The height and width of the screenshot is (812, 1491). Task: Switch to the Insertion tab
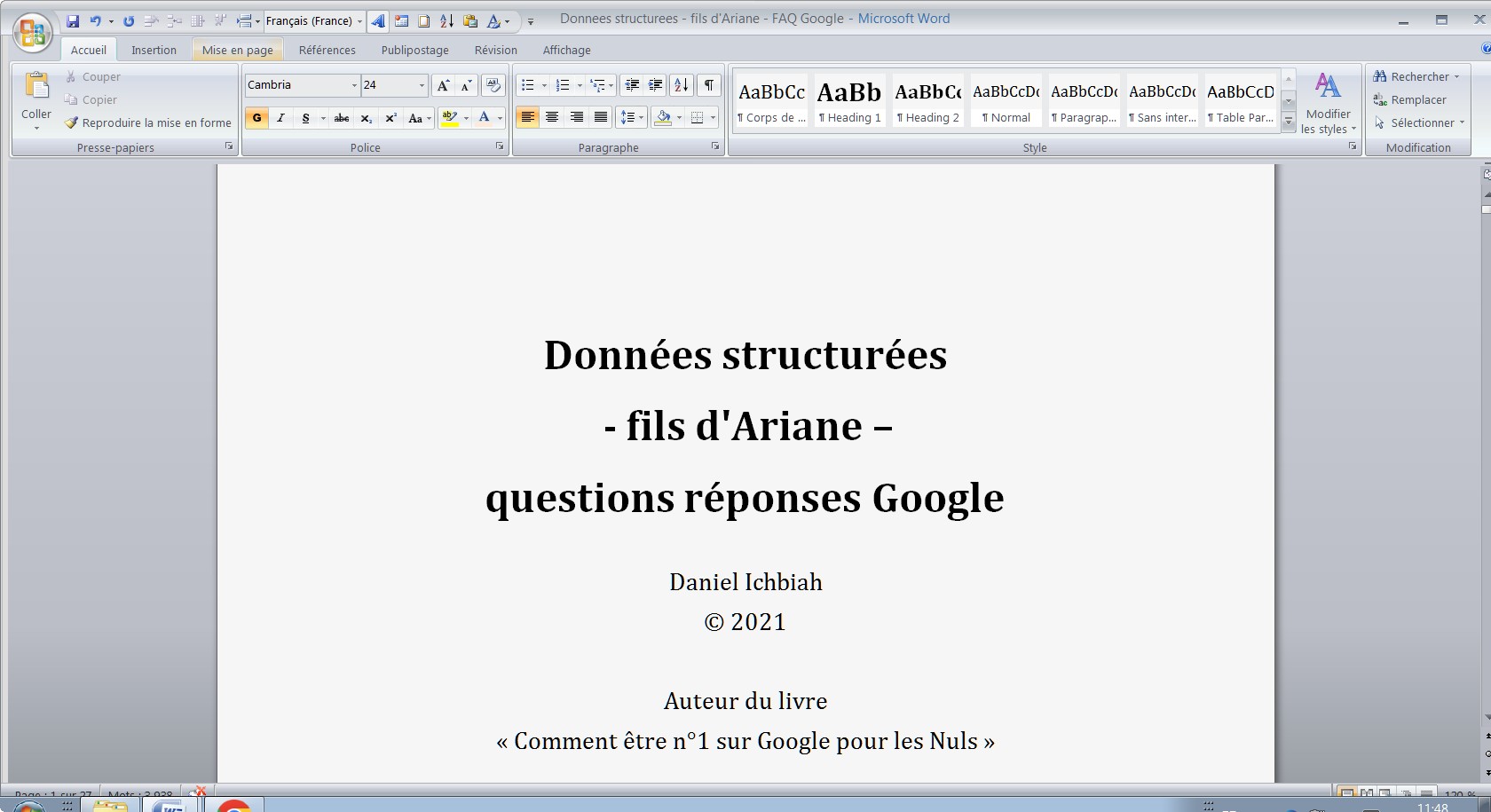pyautogui.click(x=154, y=50)
